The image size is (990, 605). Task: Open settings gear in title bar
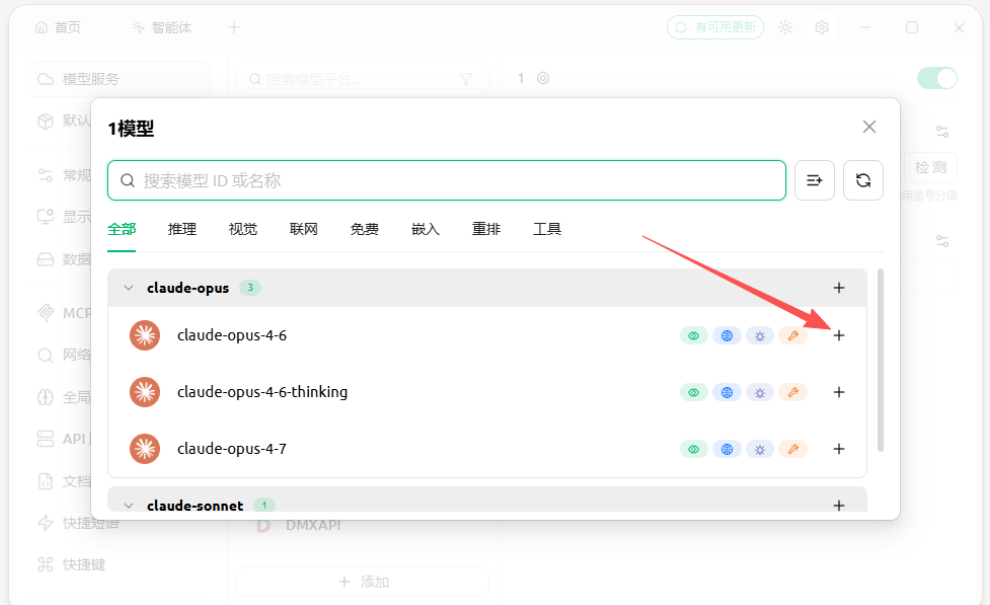[821, 28]
